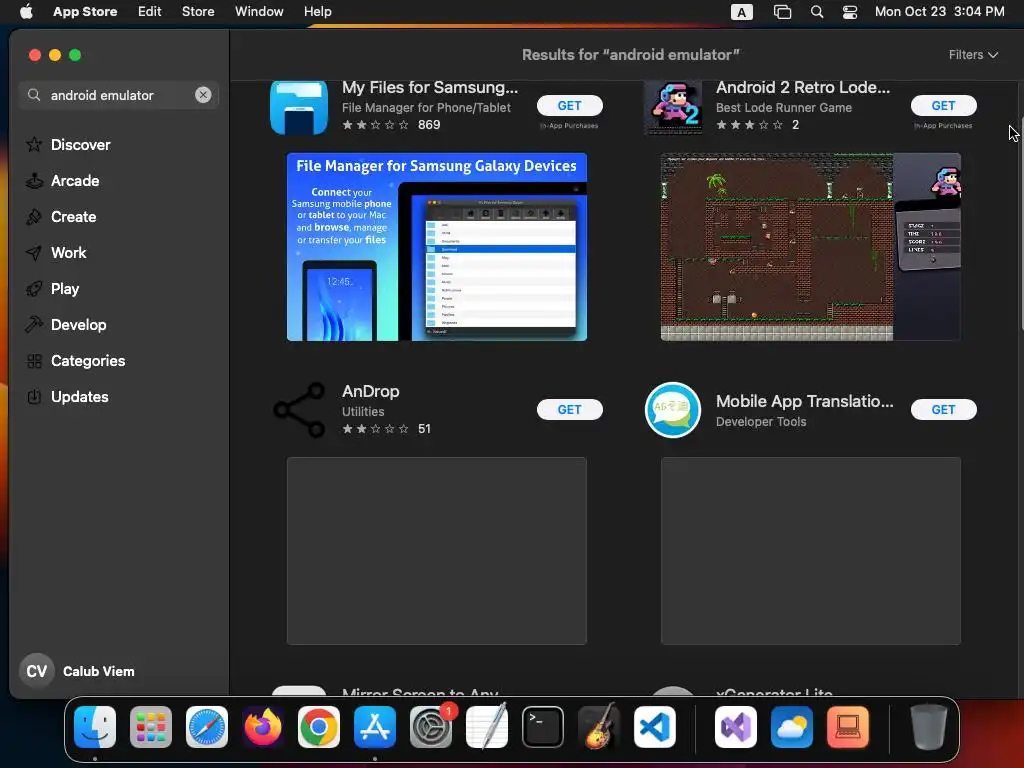The width and height of the screenshot is (1024, 768).
Task: Open the Mobile App Translation title
Action: tap(805, 401)
